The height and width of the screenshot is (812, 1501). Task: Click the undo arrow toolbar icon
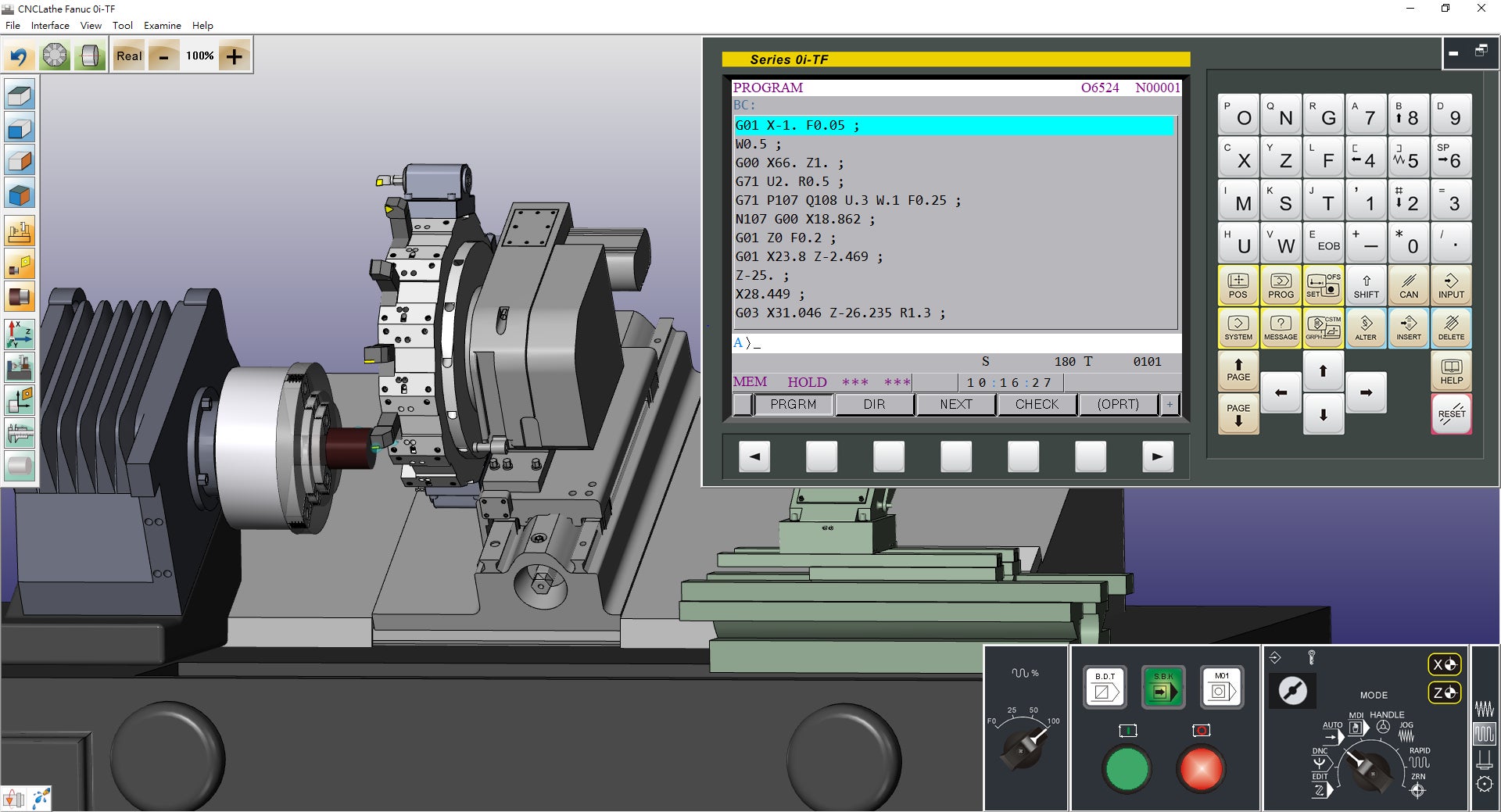[x=19, y=56]
